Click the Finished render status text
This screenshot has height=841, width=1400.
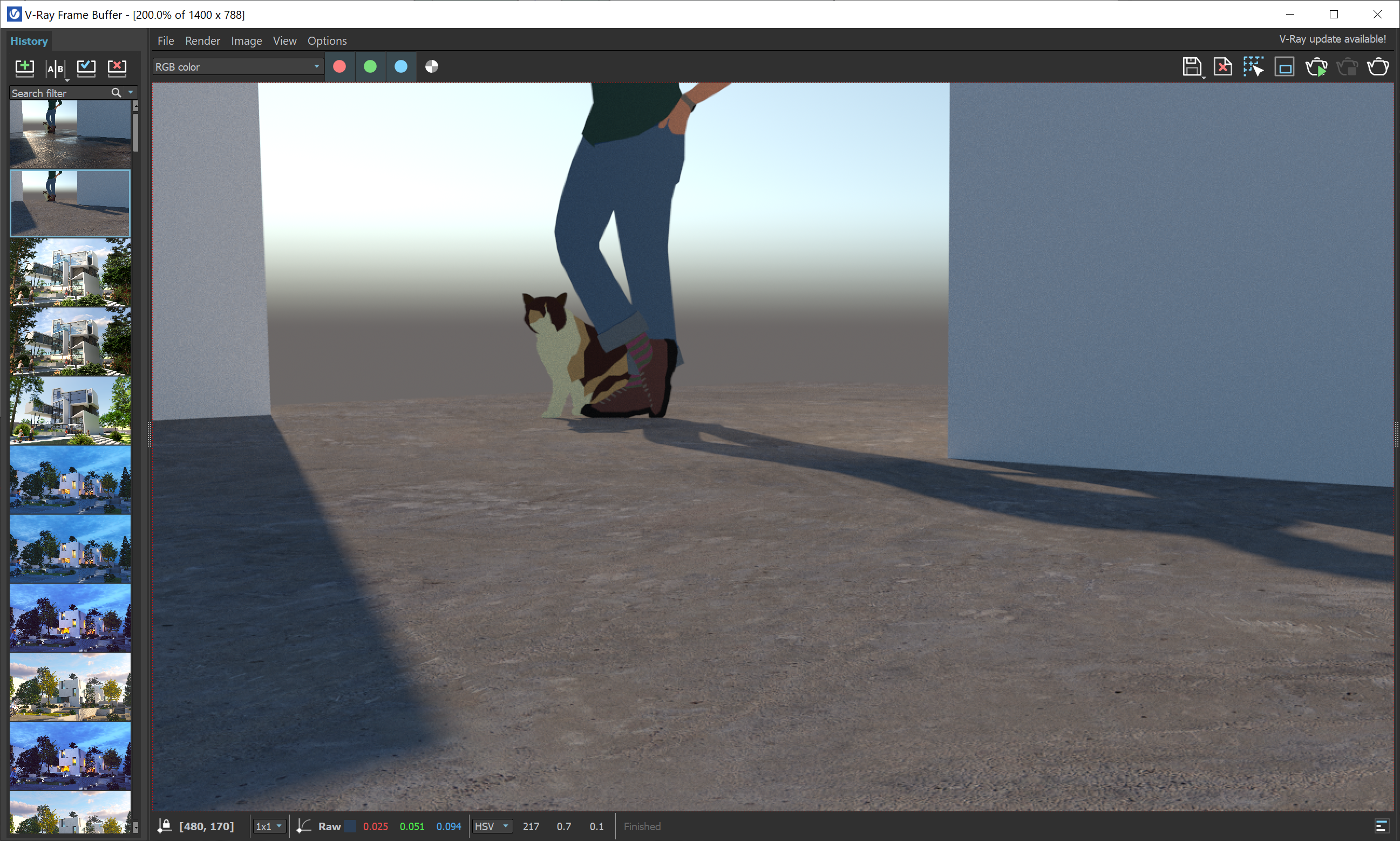coord(642,826)
